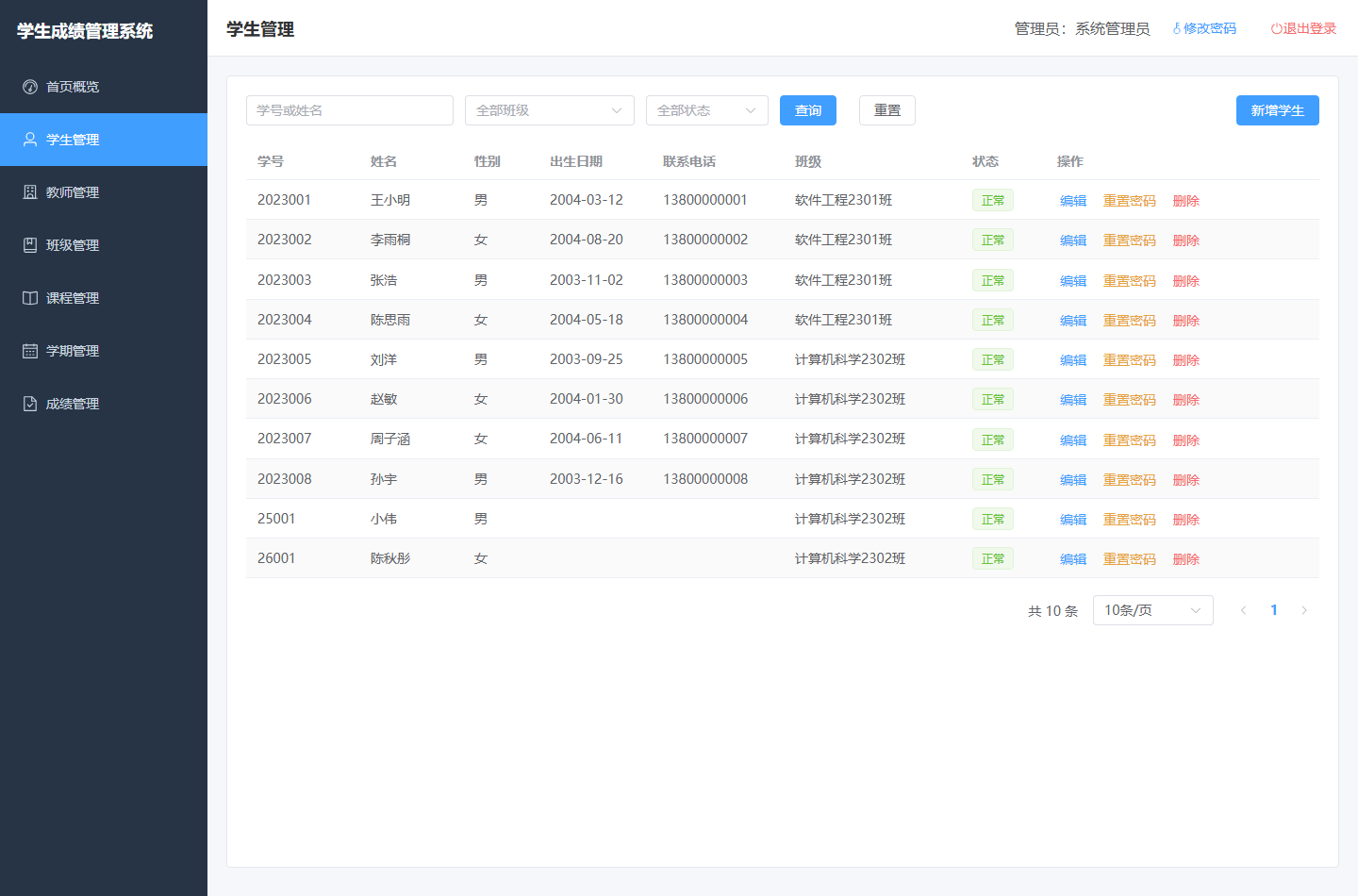This screenshot has width=1358, height=896.
Task: Click the book icon beside 课程管理
Action: click(x=30, y=298)
